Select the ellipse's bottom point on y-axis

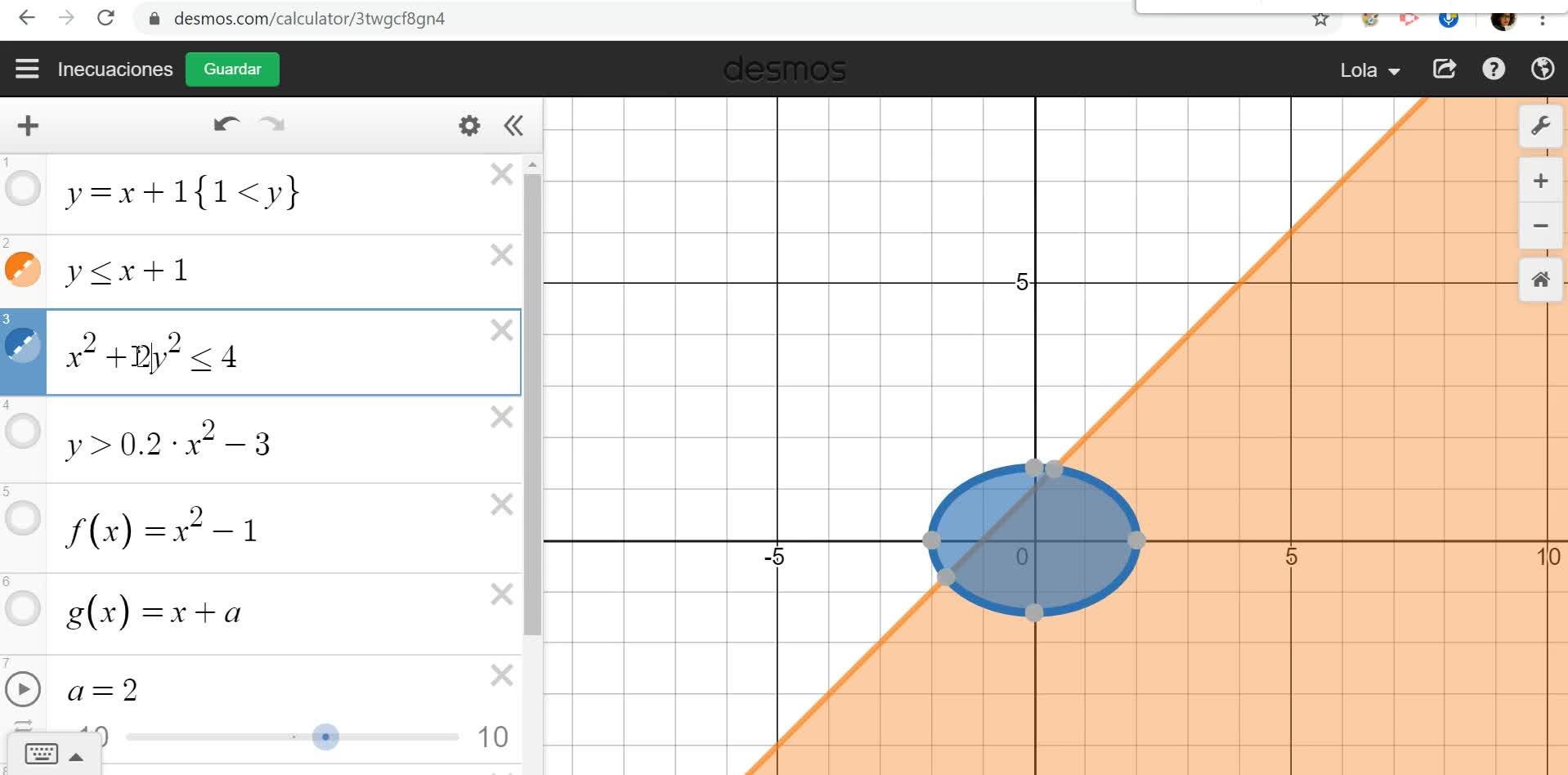pos(1033,612)
